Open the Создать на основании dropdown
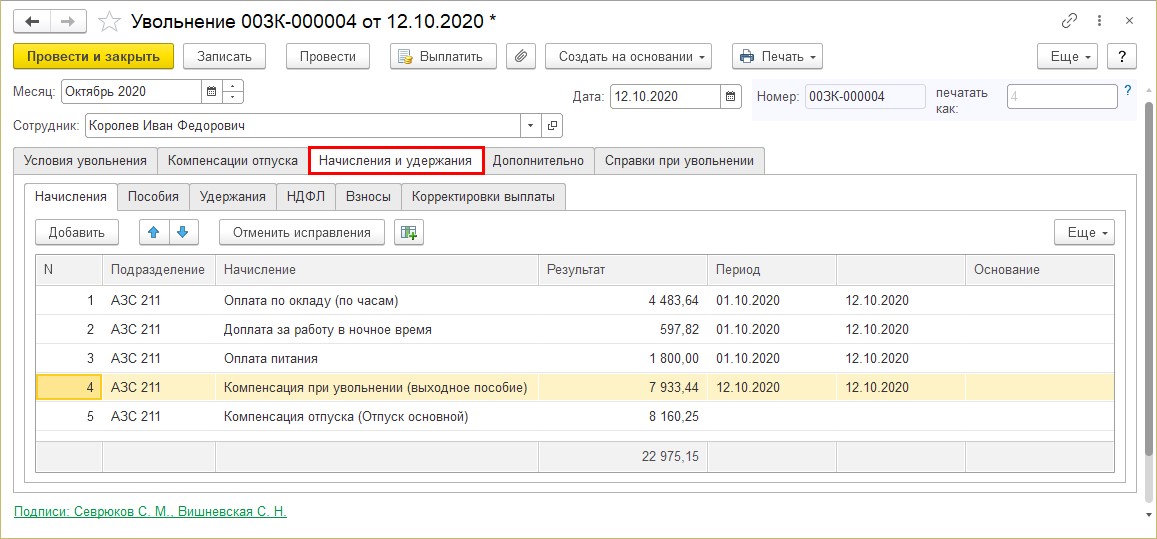 (x=629, y=56)
